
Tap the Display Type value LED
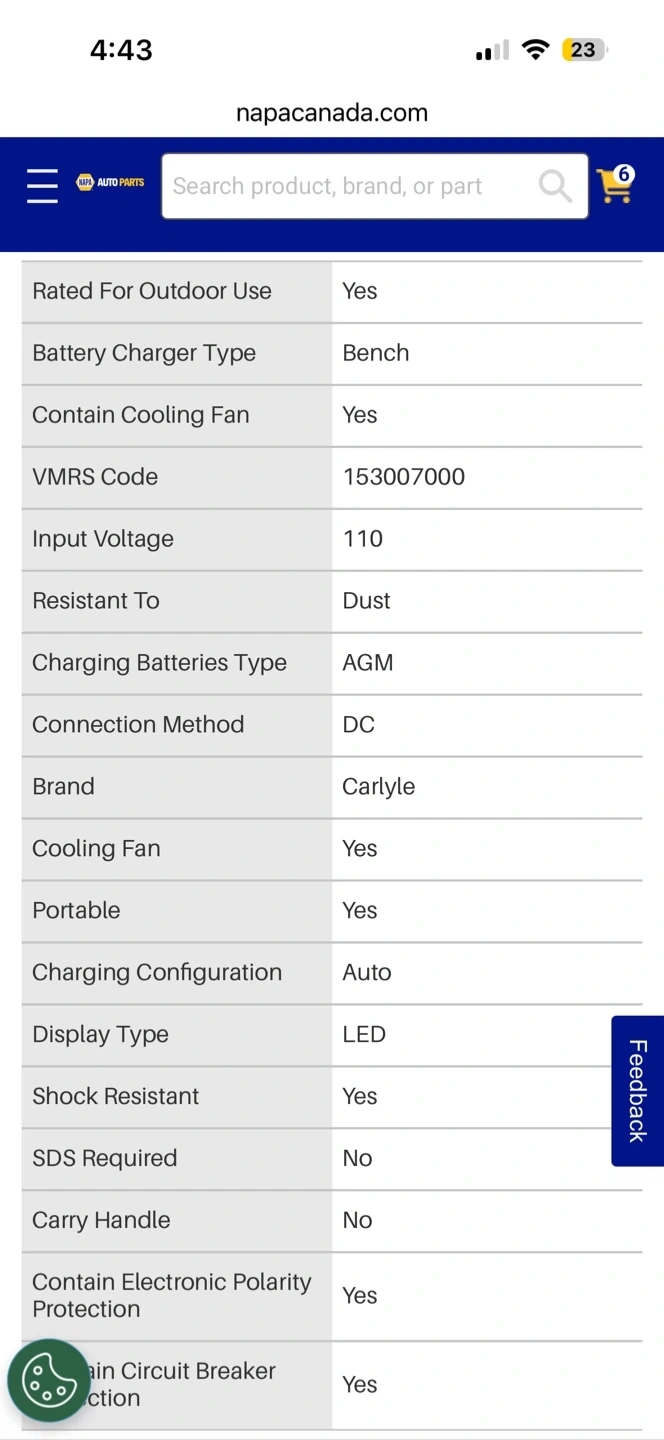coord(364,1035)
